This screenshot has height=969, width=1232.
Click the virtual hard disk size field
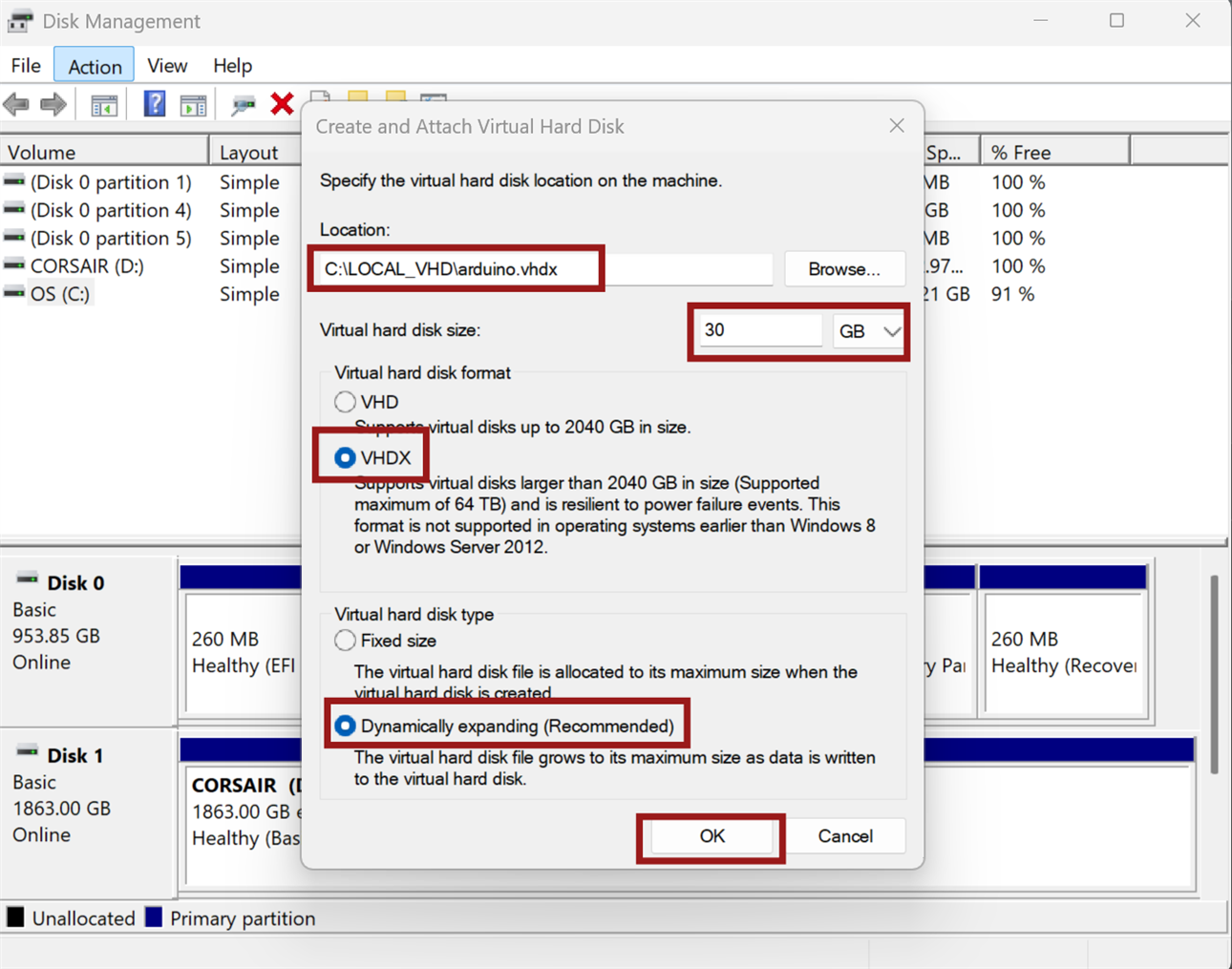click(759, 330)
